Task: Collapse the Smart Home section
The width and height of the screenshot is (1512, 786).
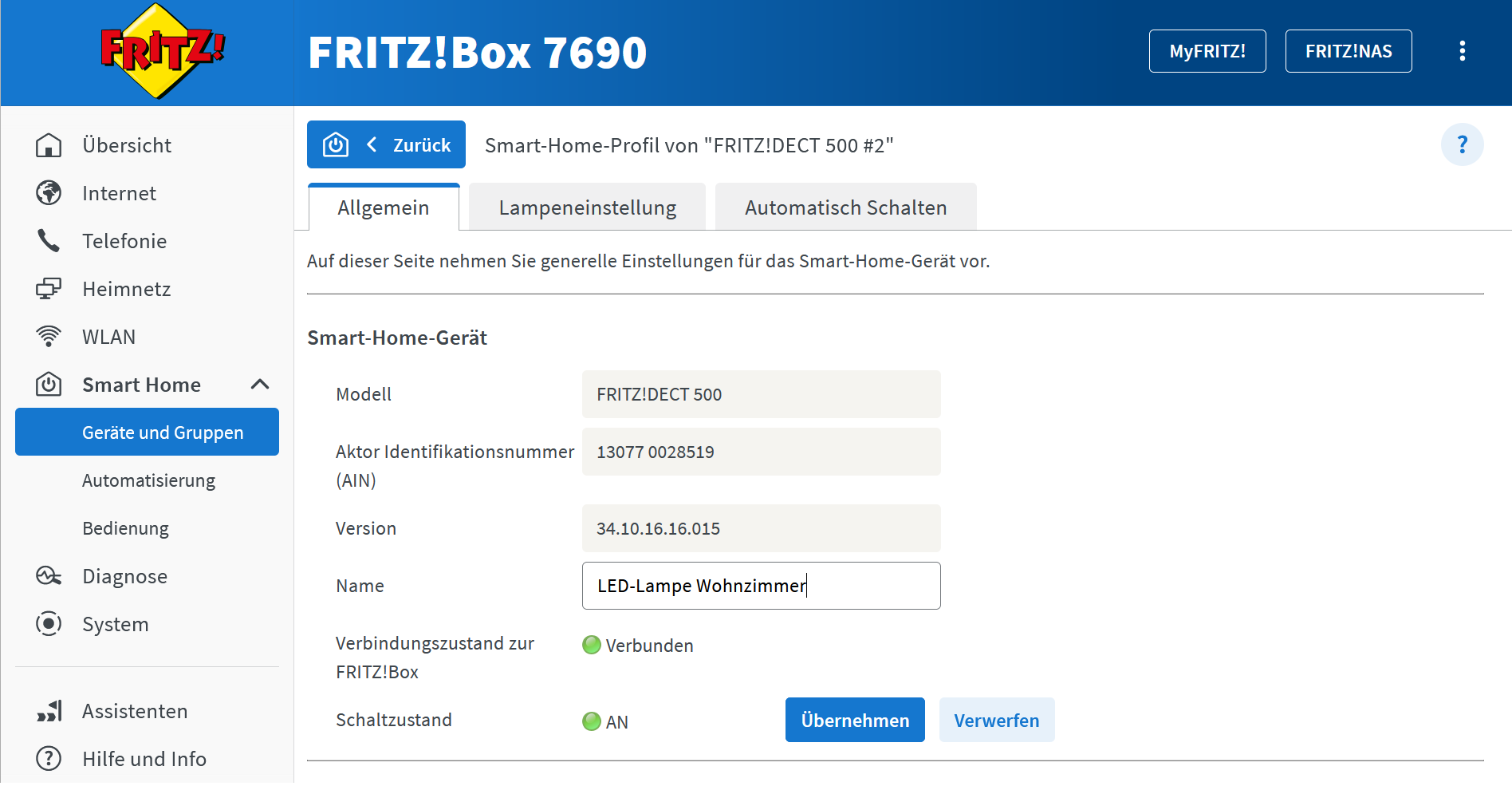Action: pos(260,384)
